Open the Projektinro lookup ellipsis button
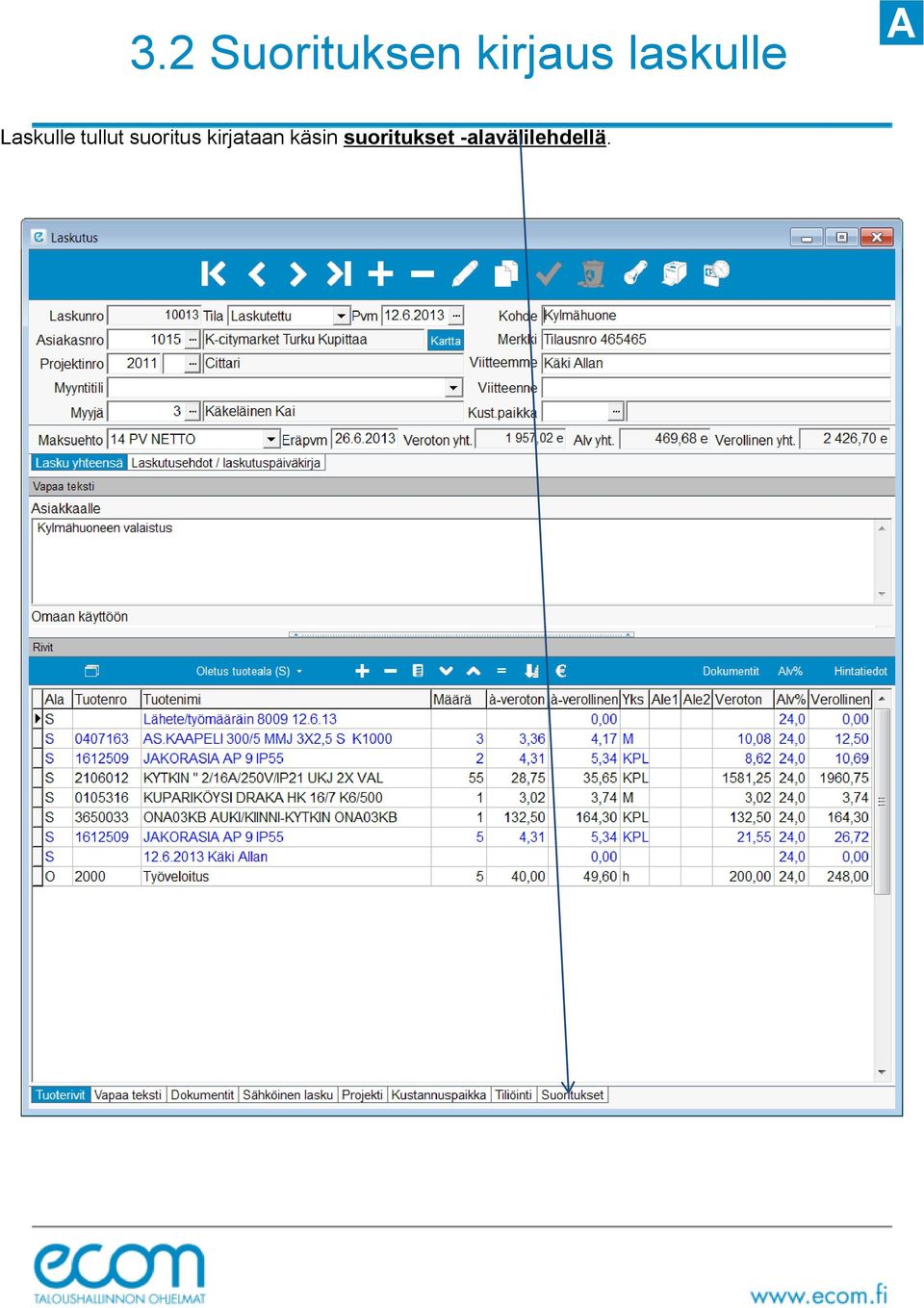Screen dimensions: 924x1308 pos(192,364)
